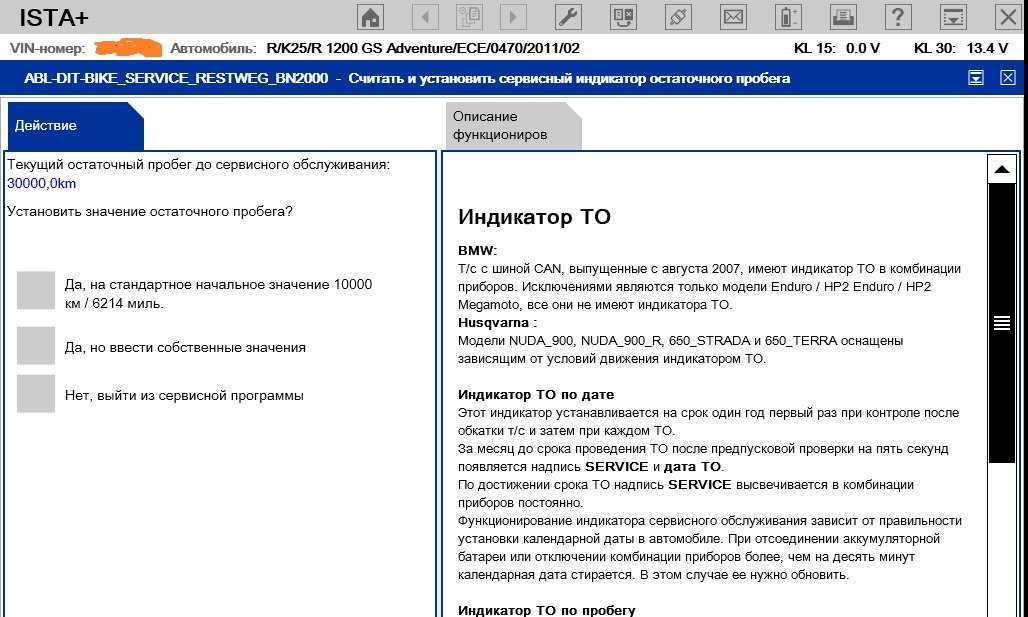Collapse the ISTA+ top toolbar window
The image size is (1028, 617).
click(x=954, y=17)
